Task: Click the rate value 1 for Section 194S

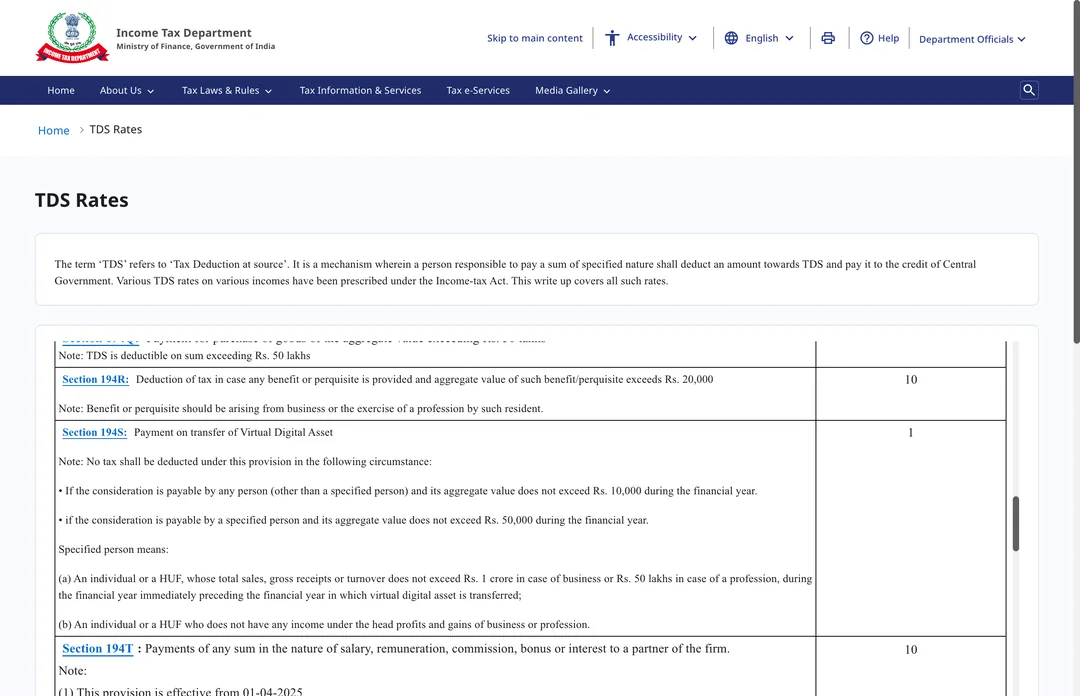Action: click(911, 433)
